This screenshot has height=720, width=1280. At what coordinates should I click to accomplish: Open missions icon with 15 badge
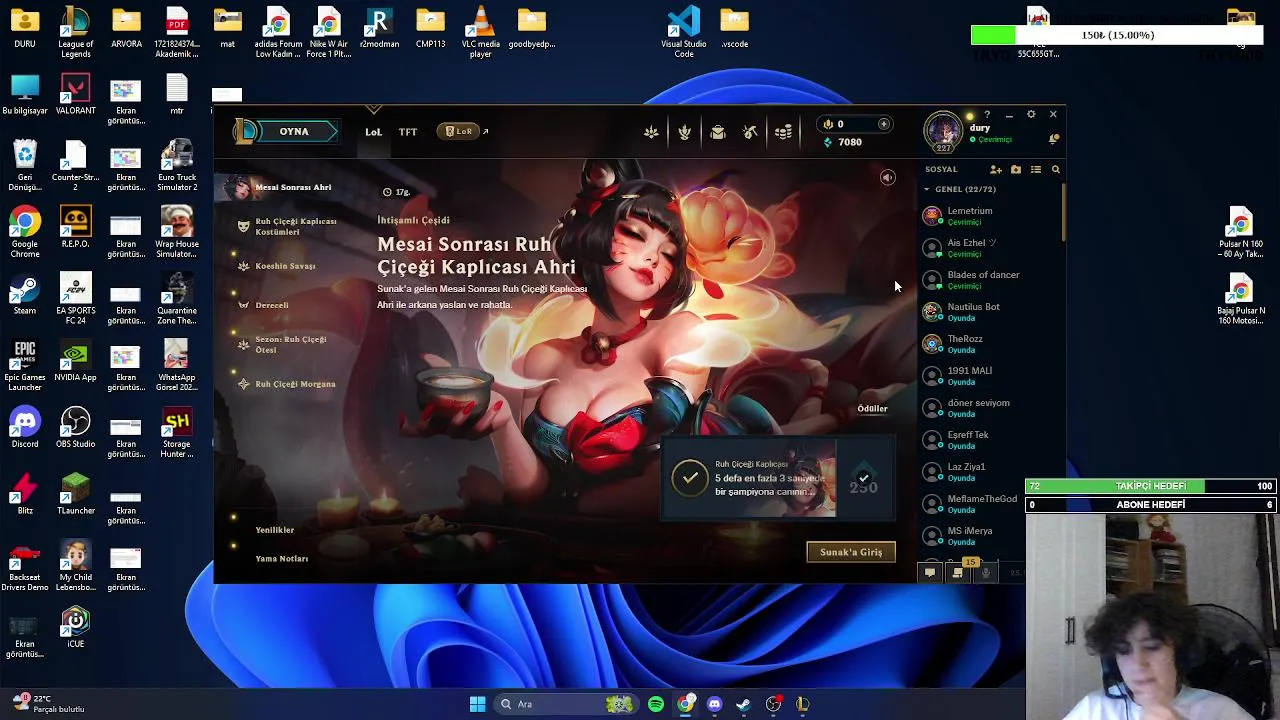[x=958, y=572]
